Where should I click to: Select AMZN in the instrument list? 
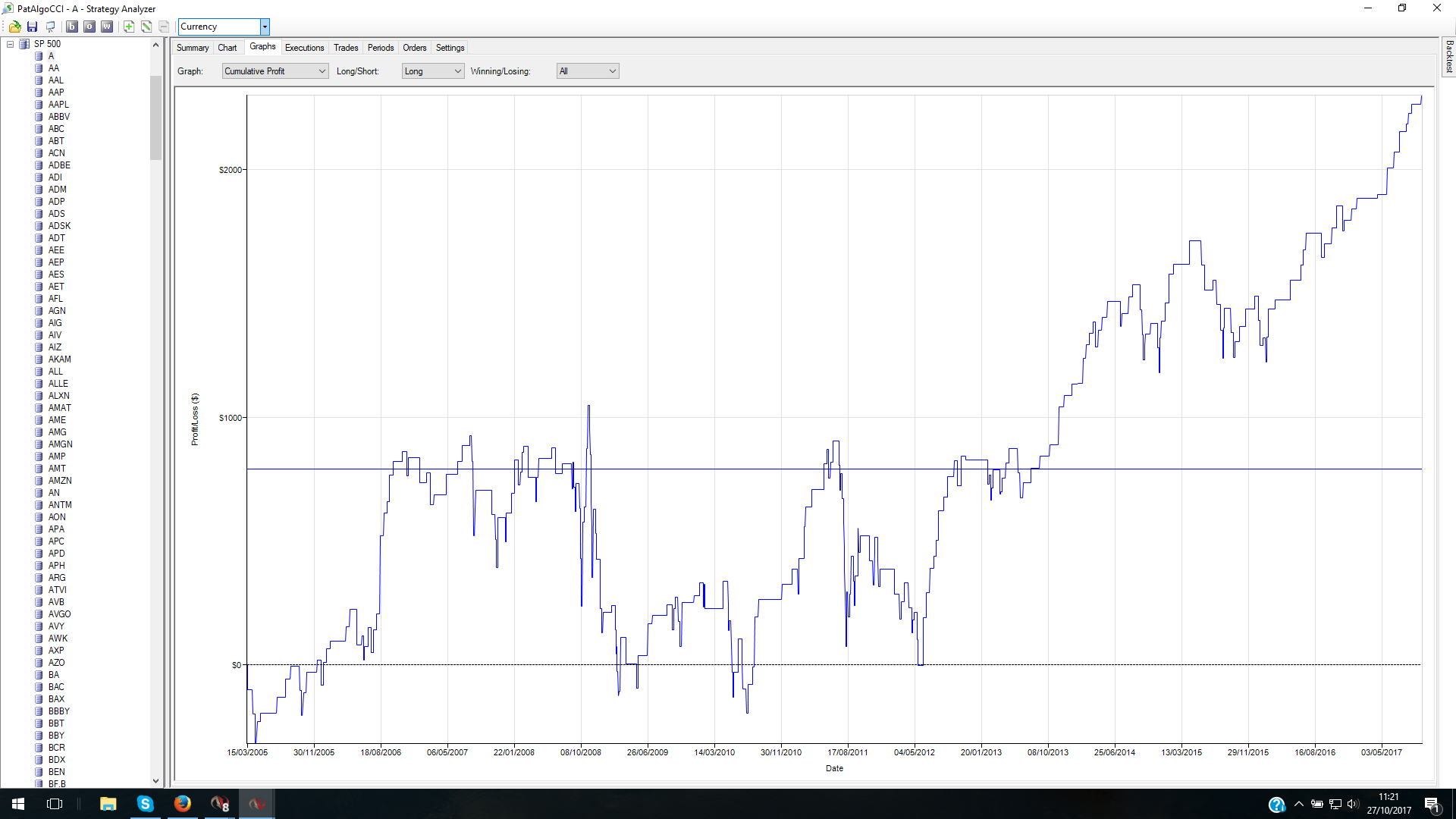[60, 481]
